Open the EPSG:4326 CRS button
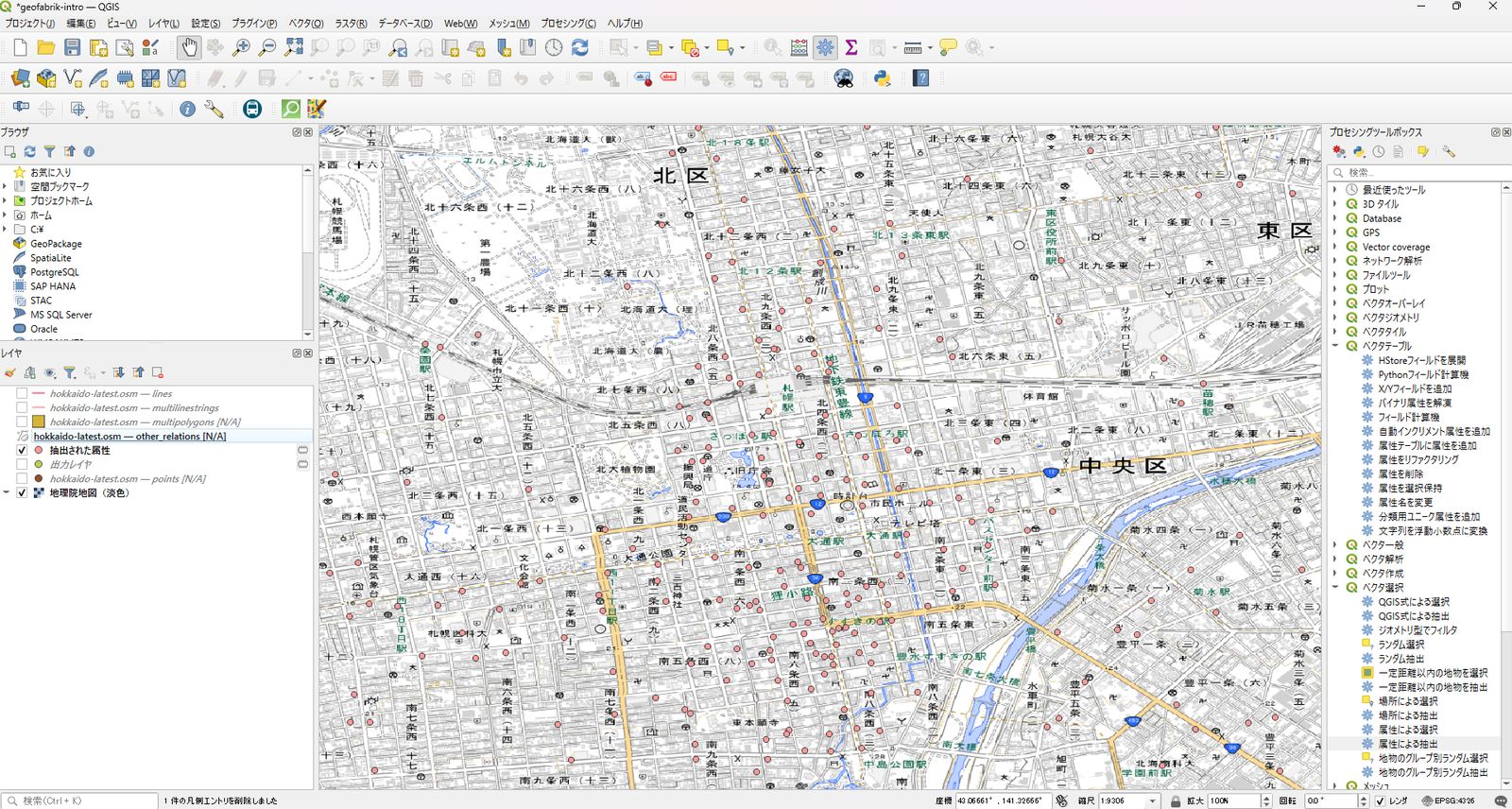This screenshot has width=1512, height=809. pos(1449,800)
